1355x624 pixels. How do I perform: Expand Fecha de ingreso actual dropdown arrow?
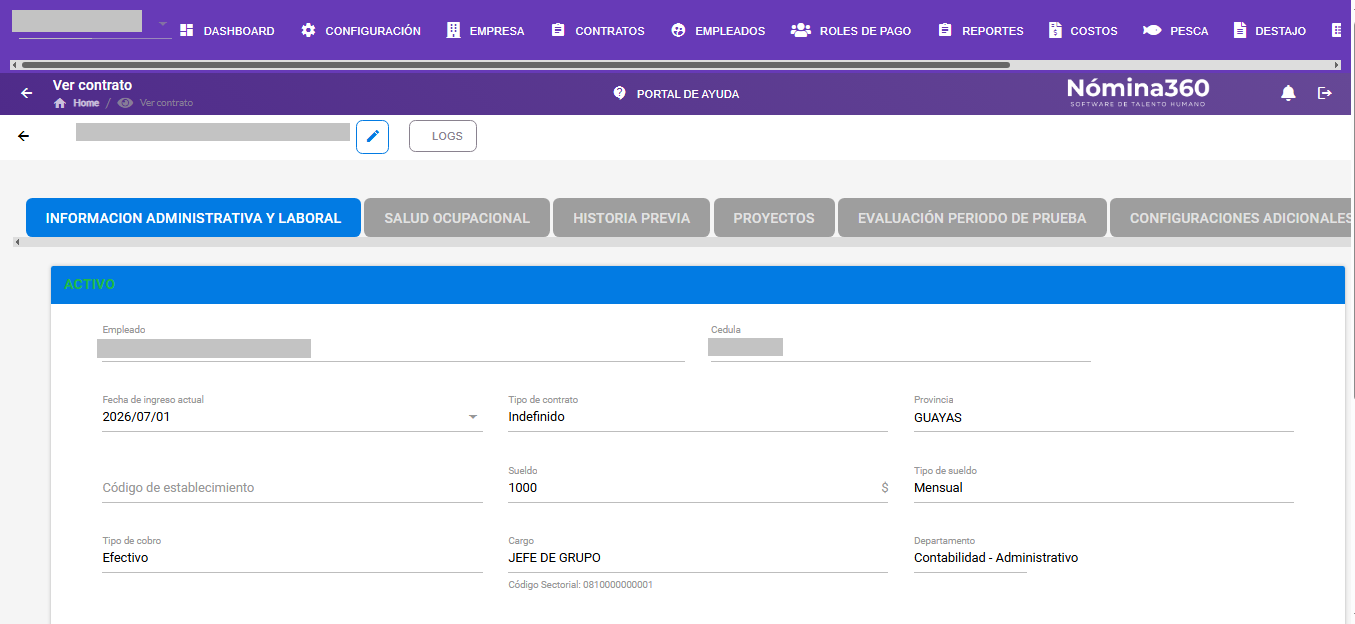point(473,417)
